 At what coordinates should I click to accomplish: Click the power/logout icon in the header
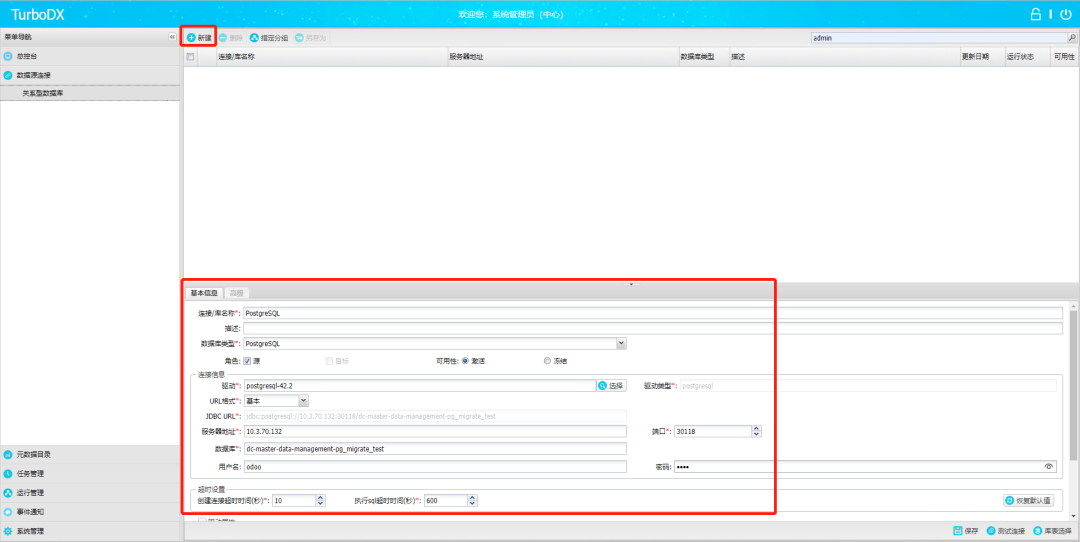[1066, 14]
